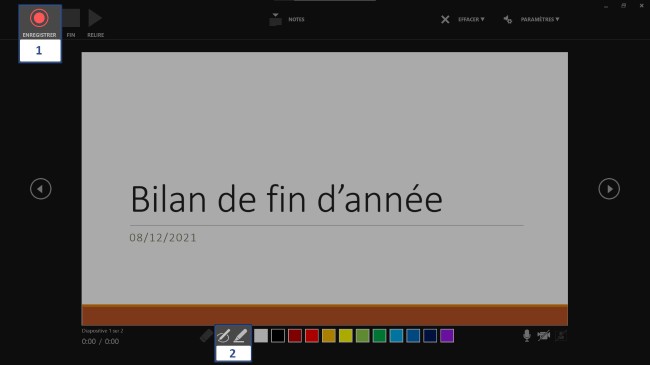
Task: Pick the purple ink color
Action: pos(447,336)
